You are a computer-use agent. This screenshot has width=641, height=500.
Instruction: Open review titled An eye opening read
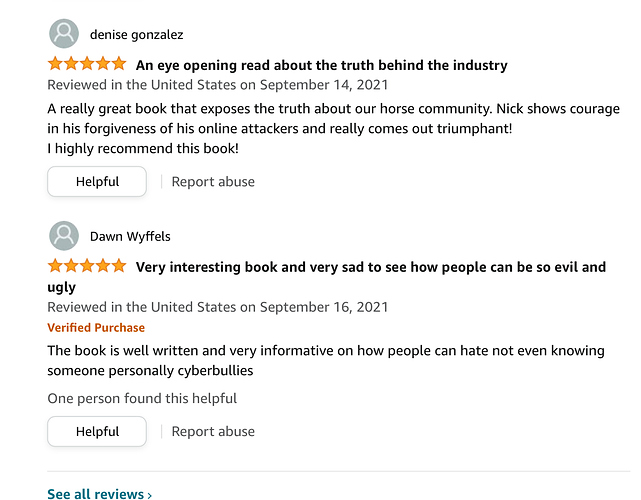pos(322,65)
